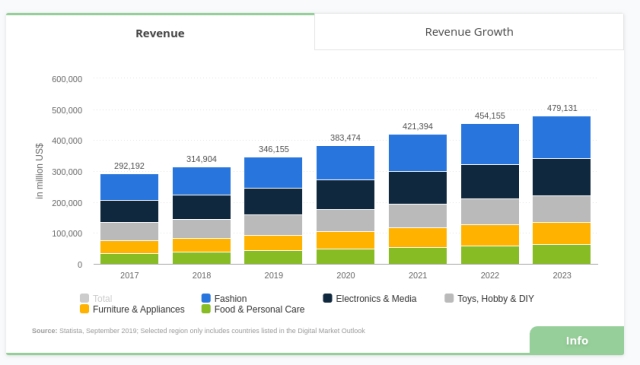Click the 479,131 total label above 2023

click(x=562, y=108)
